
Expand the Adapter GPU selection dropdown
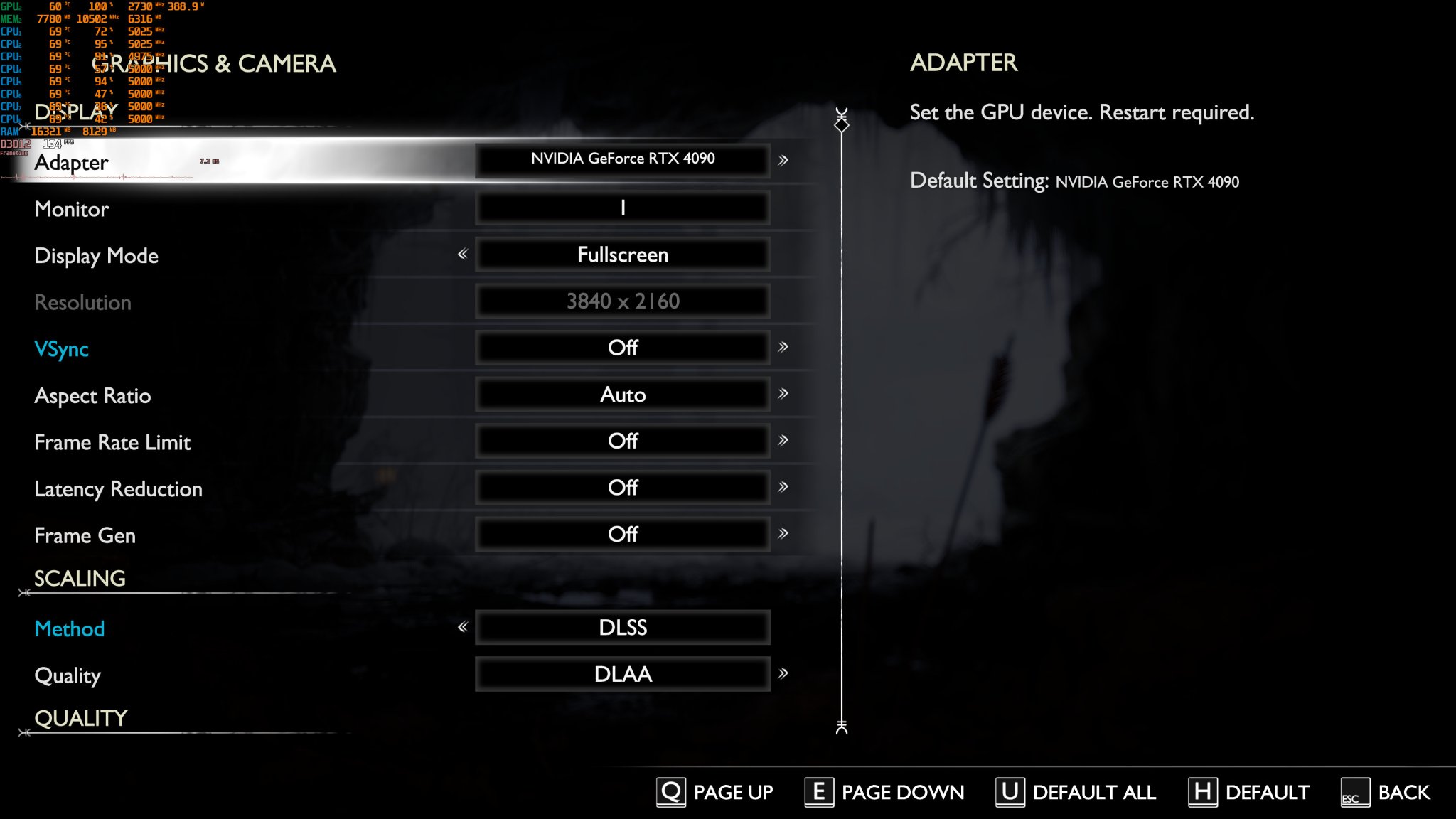click(785, 158)
